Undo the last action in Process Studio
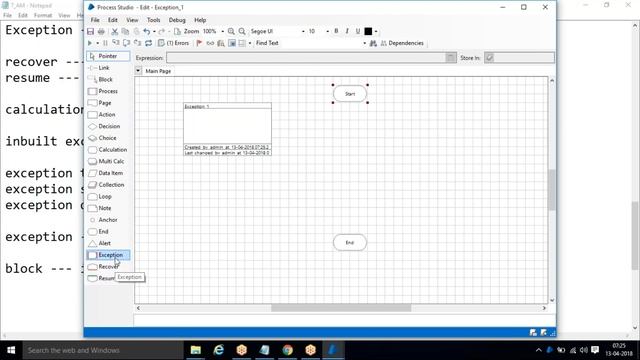Screen dimensions: 640x360 147,31
